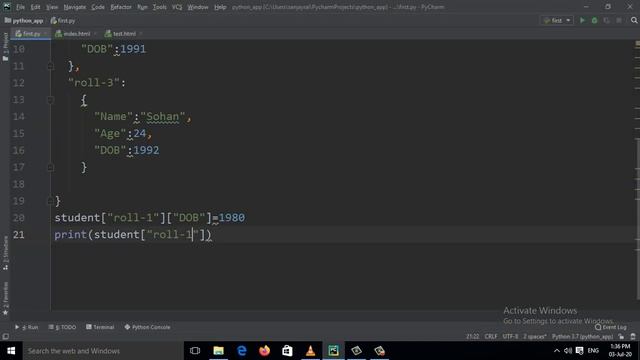The height and width of the screenshot is (360, 640).
Task: Click the 'Search the web and Windows' box
Action: click(x=103, y=351)
